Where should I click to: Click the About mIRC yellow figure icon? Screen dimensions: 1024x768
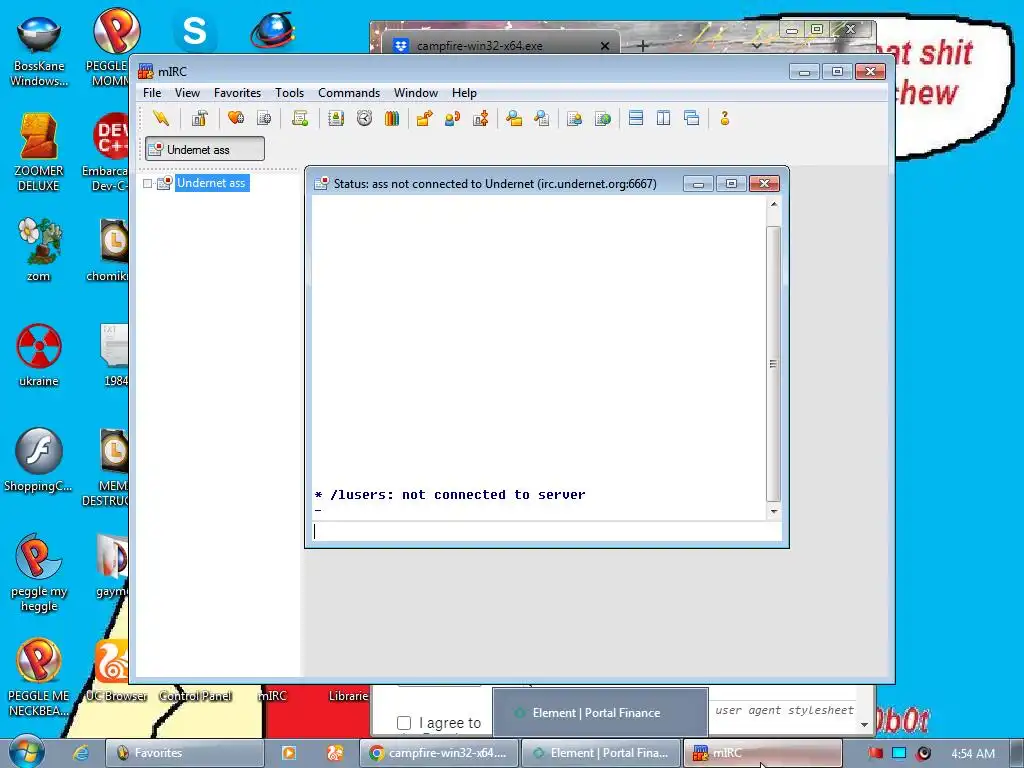coord(724,118)
